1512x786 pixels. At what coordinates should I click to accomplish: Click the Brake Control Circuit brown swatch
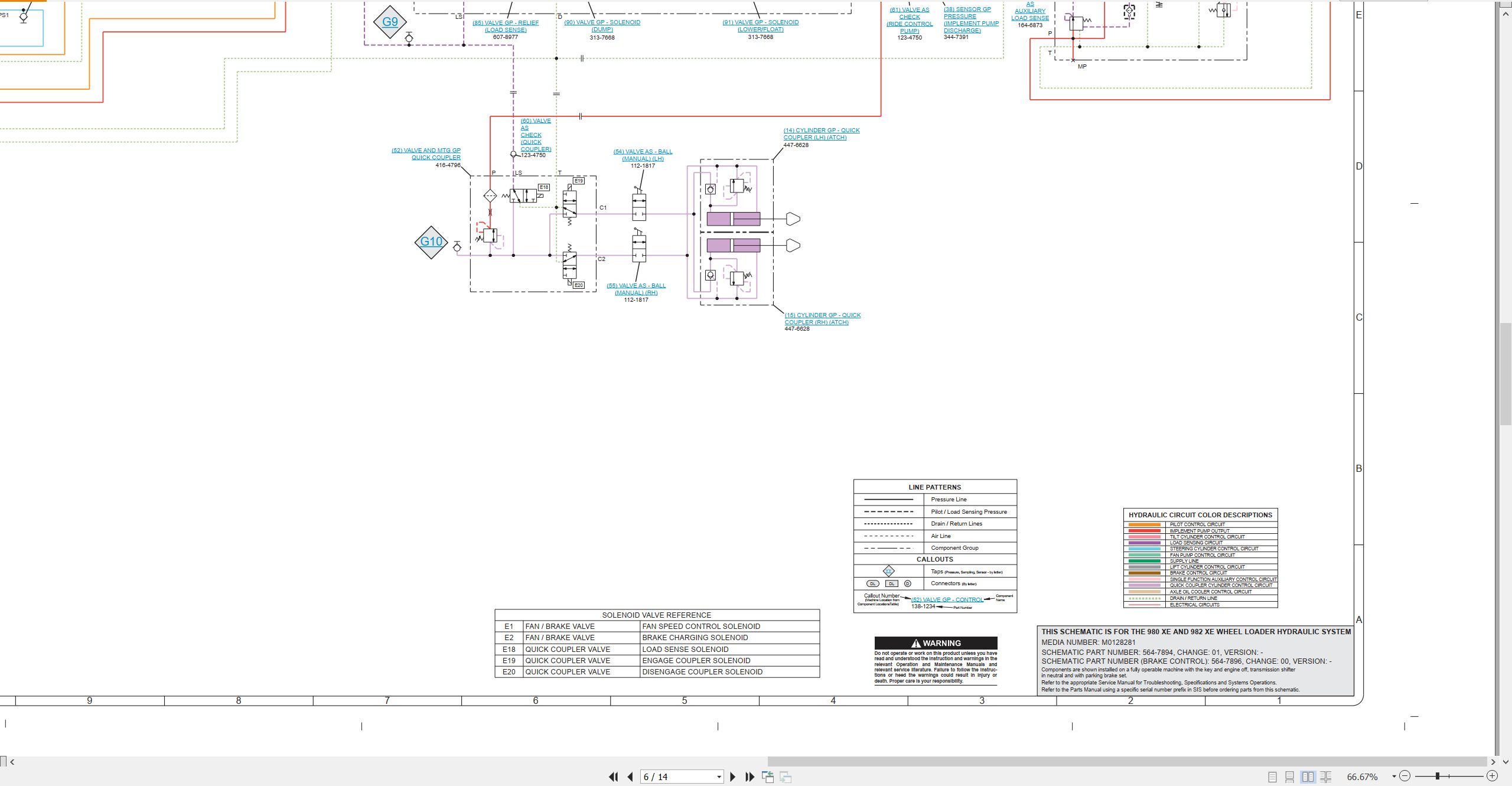click(1145, 573)
